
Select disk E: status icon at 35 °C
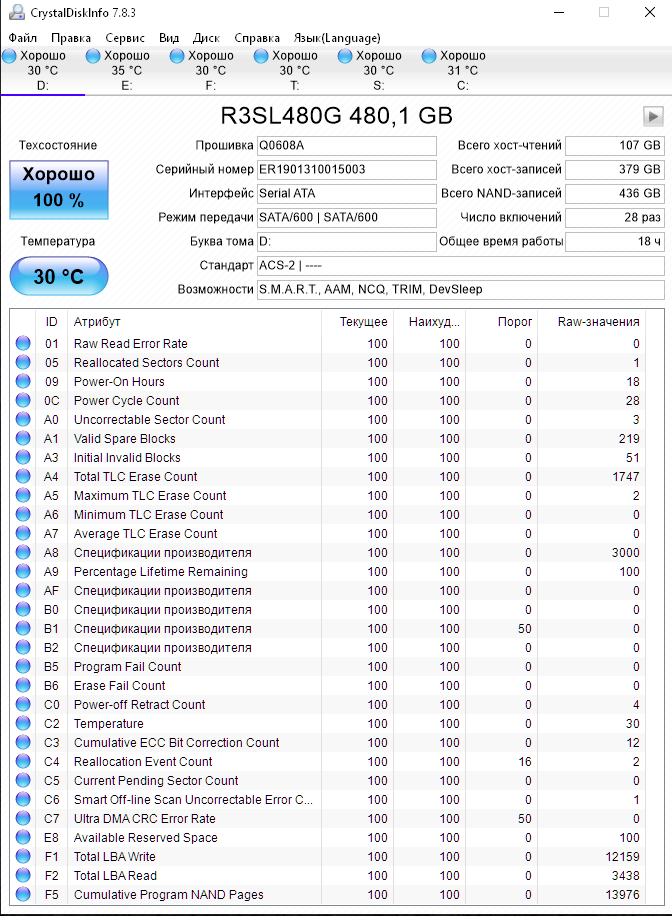[x=93, y=56]
